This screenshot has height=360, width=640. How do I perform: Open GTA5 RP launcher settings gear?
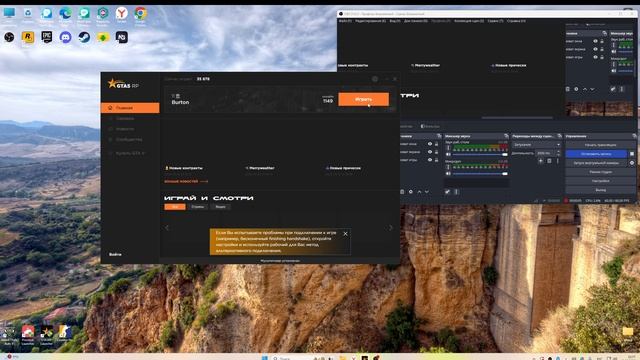coord(375,79)
